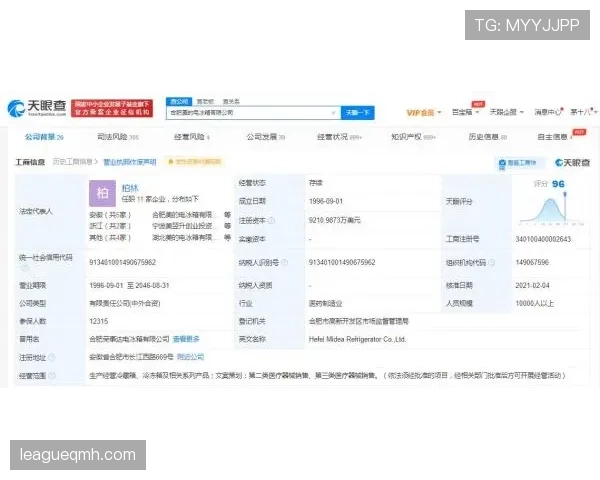Click the snapshot button left of the Tianyancha watermark
Viewport: 600px width, 480px height.
pos(518,163)
